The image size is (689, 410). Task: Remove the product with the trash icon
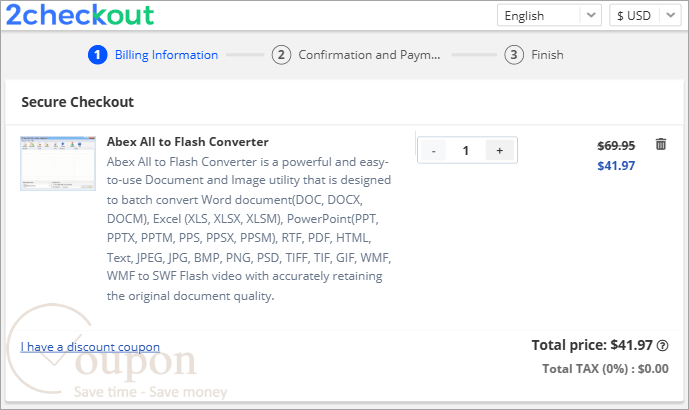point(660,144)
